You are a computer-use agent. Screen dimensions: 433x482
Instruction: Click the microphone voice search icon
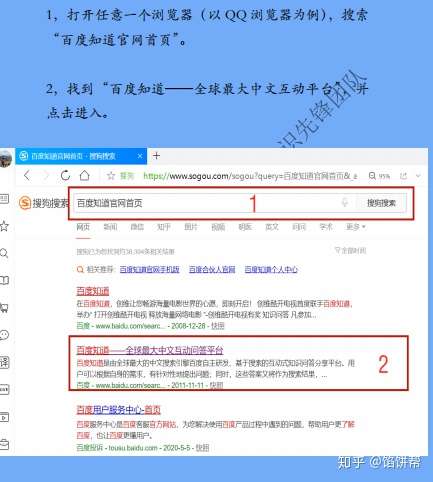(345, 202)
